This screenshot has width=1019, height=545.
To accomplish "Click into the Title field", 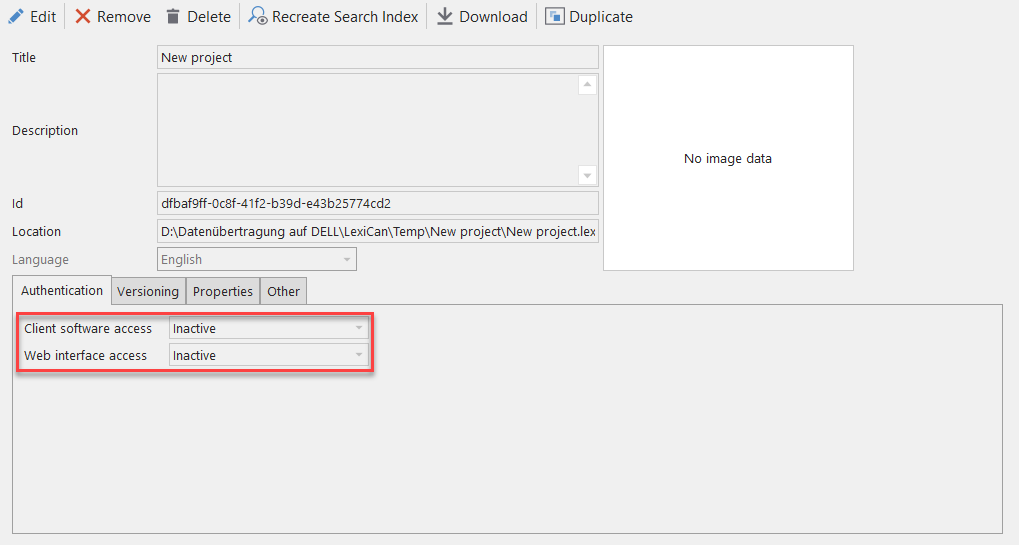I will pos(377,57).
